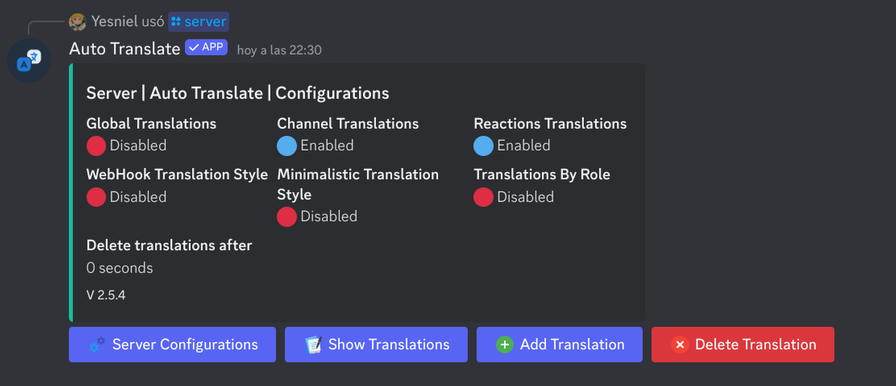This screenshot has width=896, height=386.
Task: Click the Auto Translate bot avatar
Action: (29, 60)
